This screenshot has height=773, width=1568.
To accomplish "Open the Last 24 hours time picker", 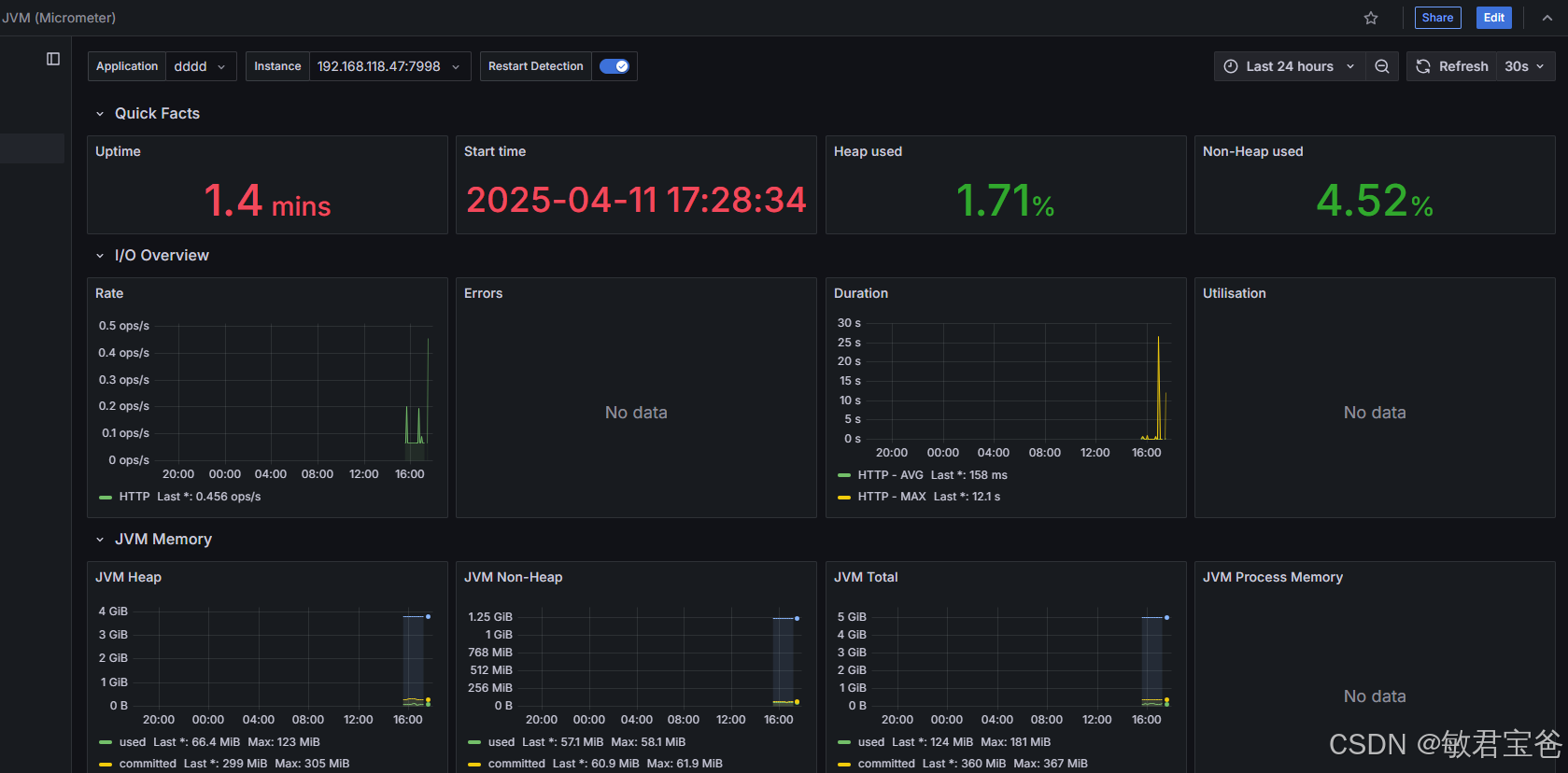I will coord(1290,66).
